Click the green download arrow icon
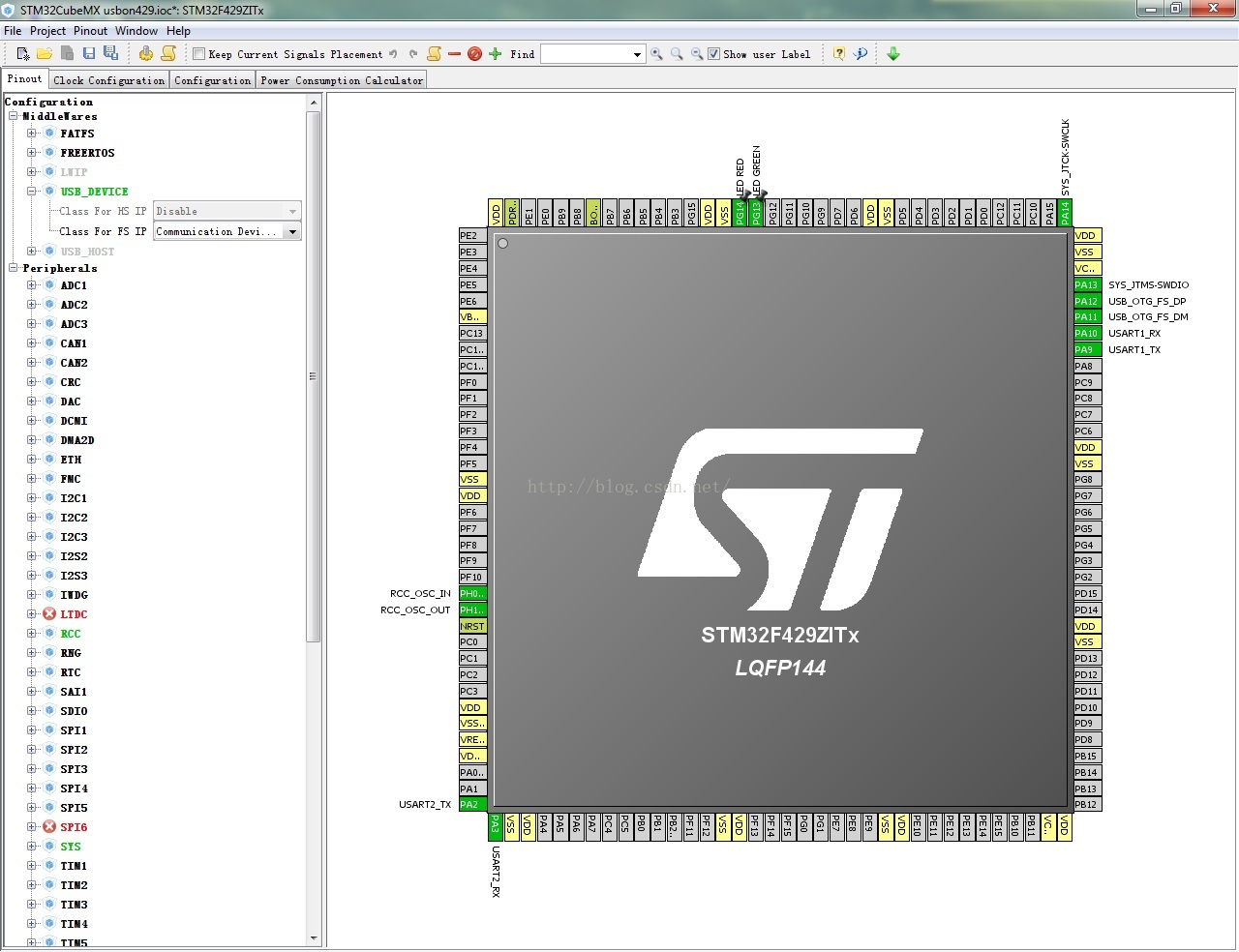Image resolution: width=1239 pixels, height=952 pixels. click(893, 54)
